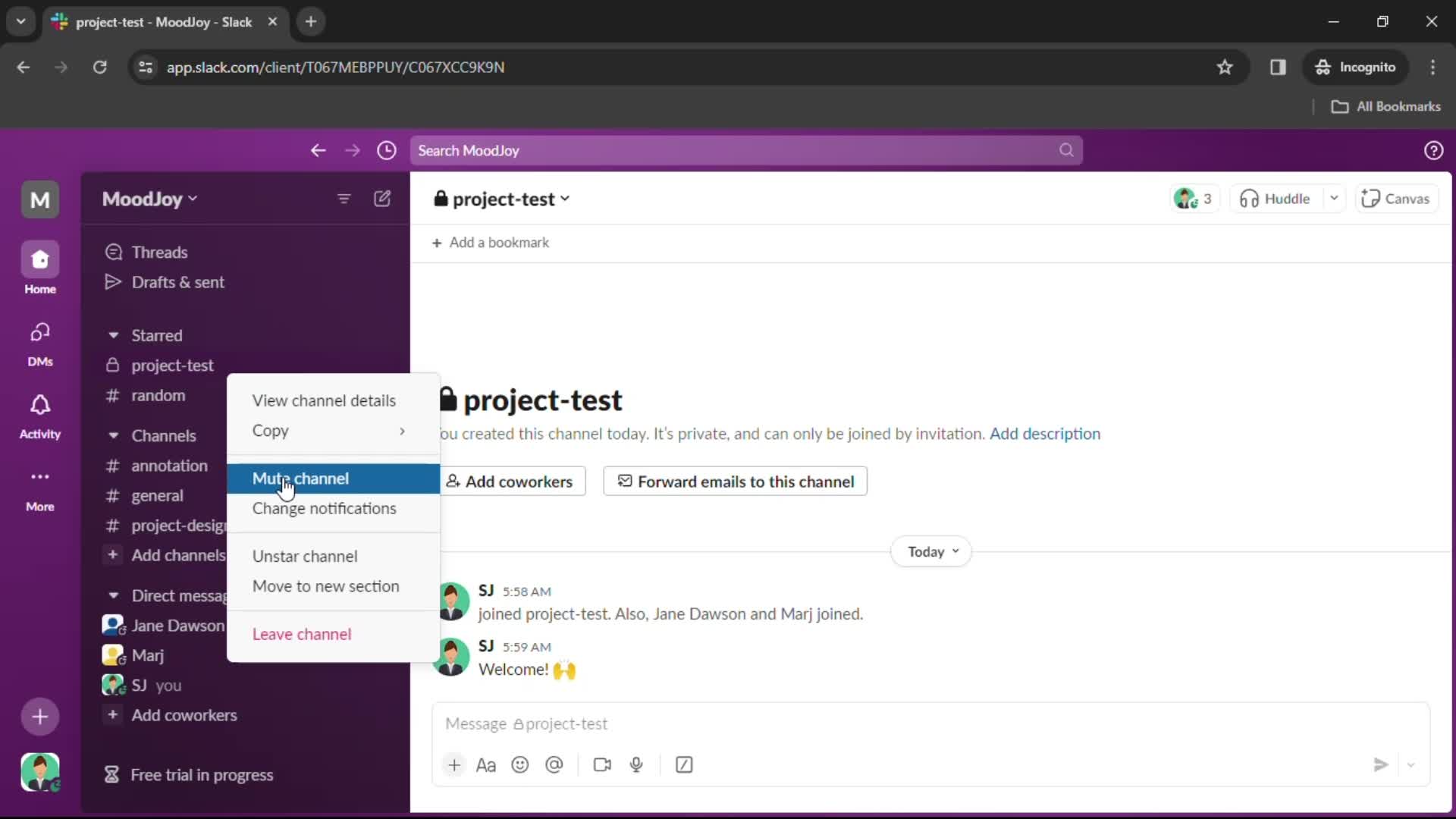Open the Slack help icon
Viewport: 1456px width, 819px height.
(1433, 150)
